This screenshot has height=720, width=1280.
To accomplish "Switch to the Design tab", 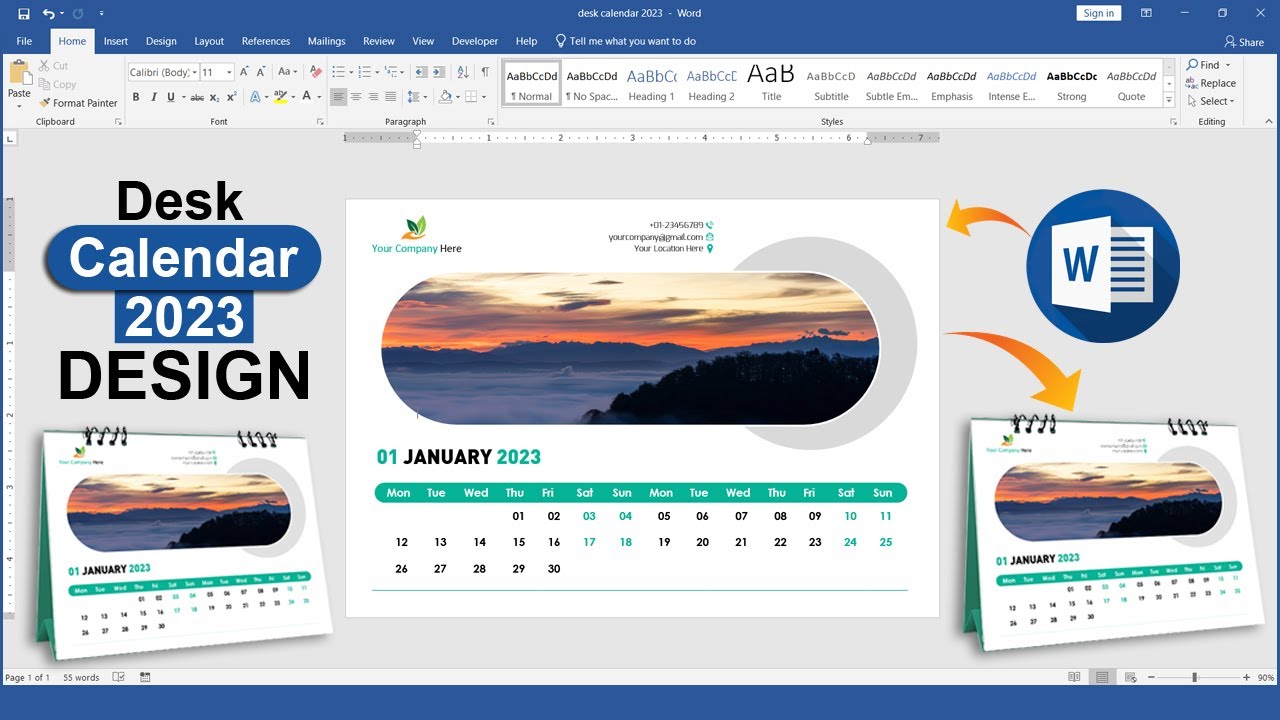I will click(x=161, y=41).
